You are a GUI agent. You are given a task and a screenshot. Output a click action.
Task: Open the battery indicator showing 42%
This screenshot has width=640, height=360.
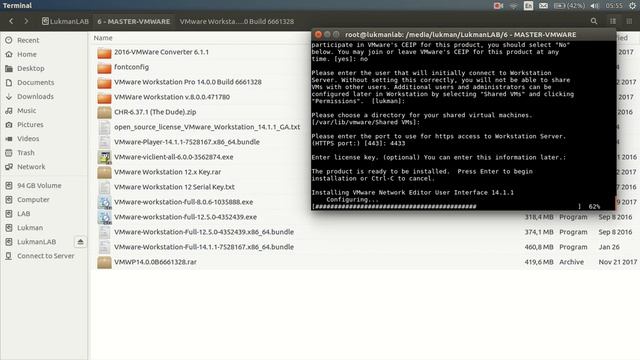tap(569, 6)
